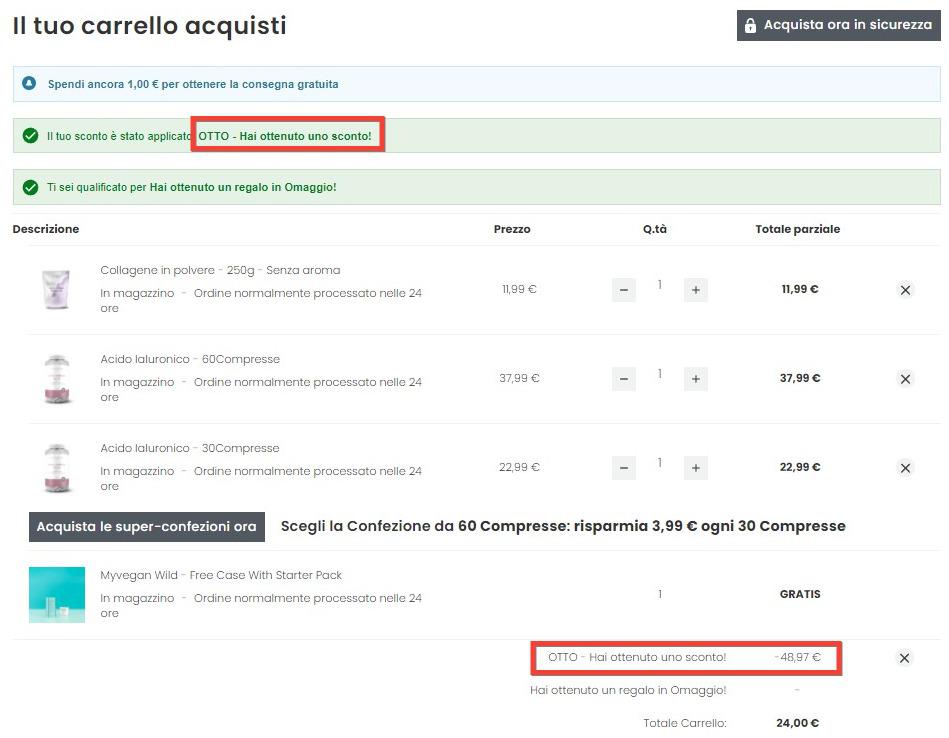
Task: Increase quantity of Acido Ialuronico 30Compresse
Action: pos(696,468)
